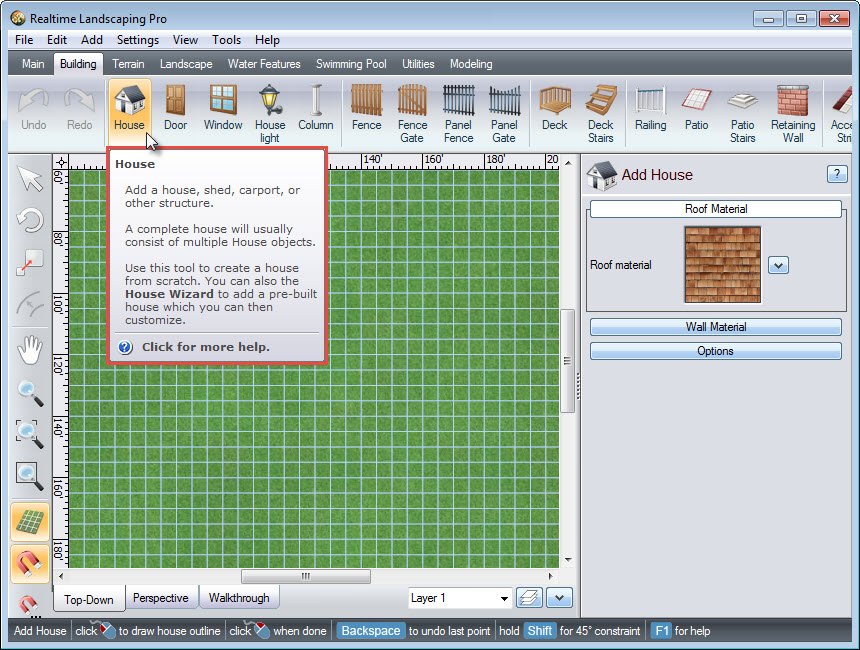This screenshot has width=860, height=650.
Task: Switch to the Water Features tab
Action: [x=264, y=64]
